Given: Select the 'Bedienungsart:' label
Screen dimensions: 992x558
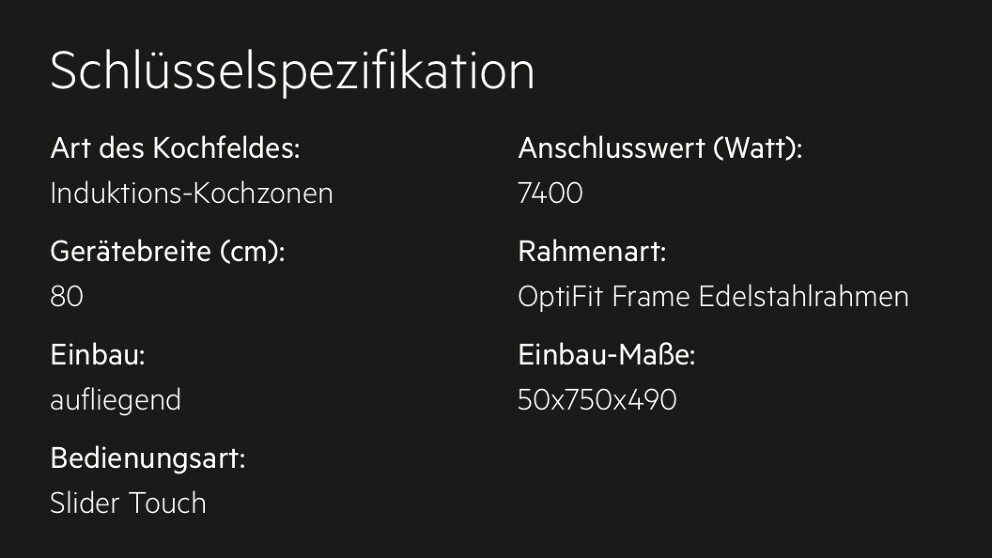Looking at the screenshot, I should [148, 458].
